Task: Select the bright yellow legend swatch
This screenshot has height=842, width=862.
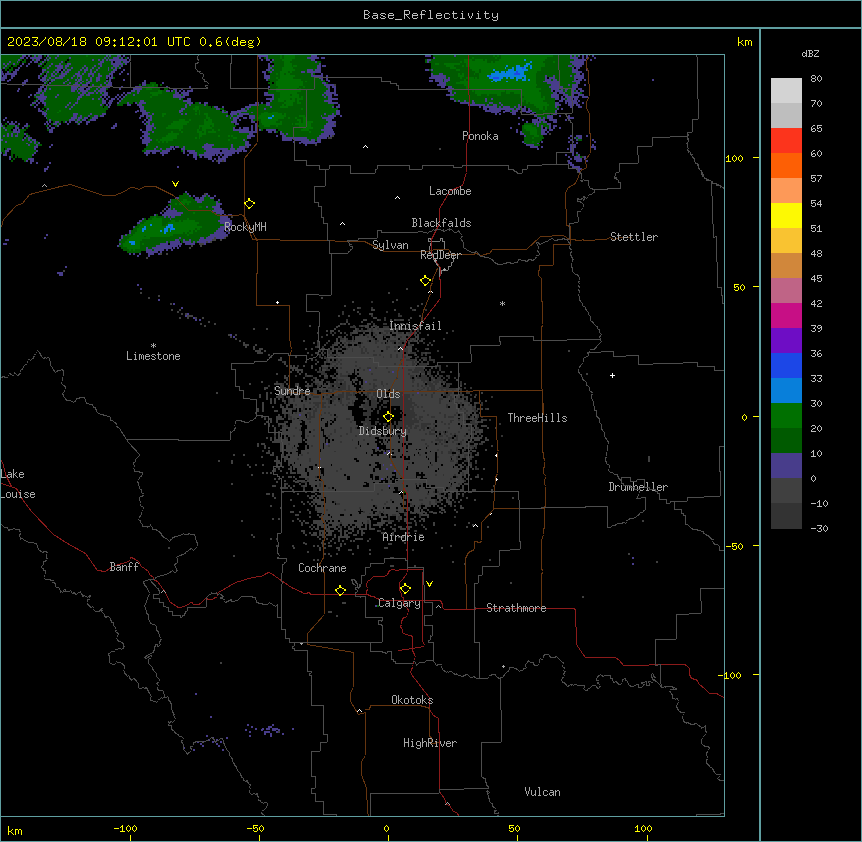Action: [x=786, y=215]
